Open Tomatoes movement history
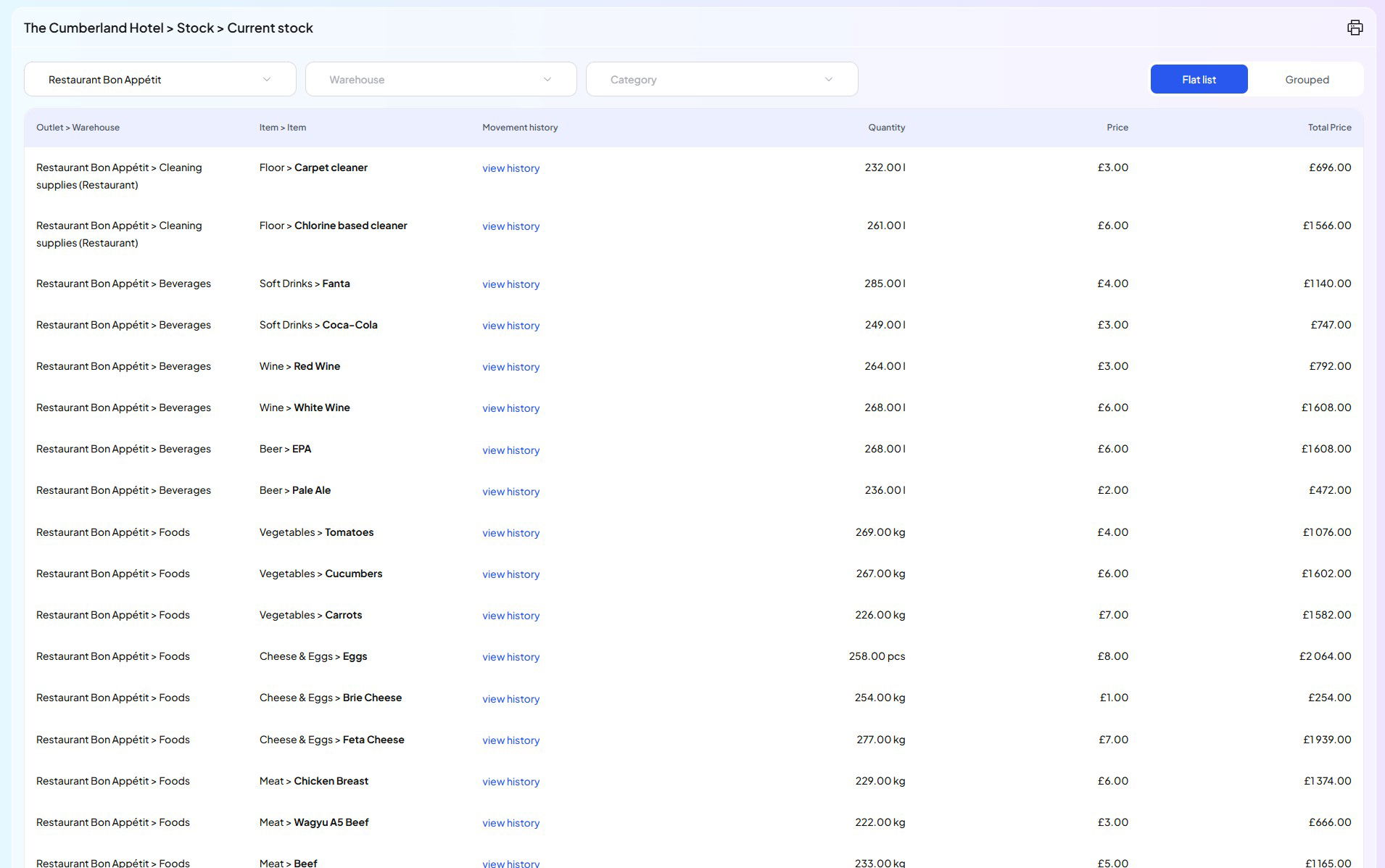Viewport: 1385px width, 868px height. pyautogui.click(x=510, y=533)
